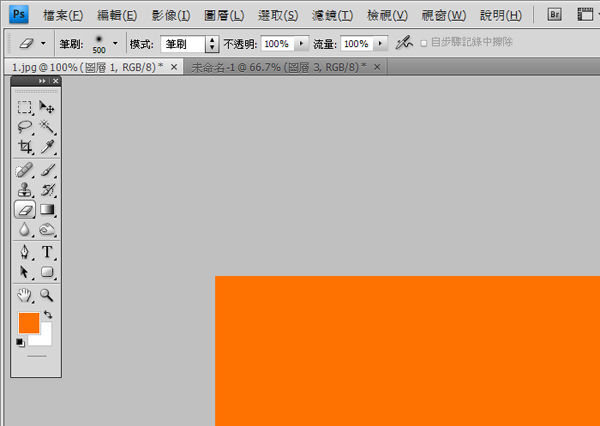600x426 pixels.
Task: Select the History Brush tool
Action: 47,190
